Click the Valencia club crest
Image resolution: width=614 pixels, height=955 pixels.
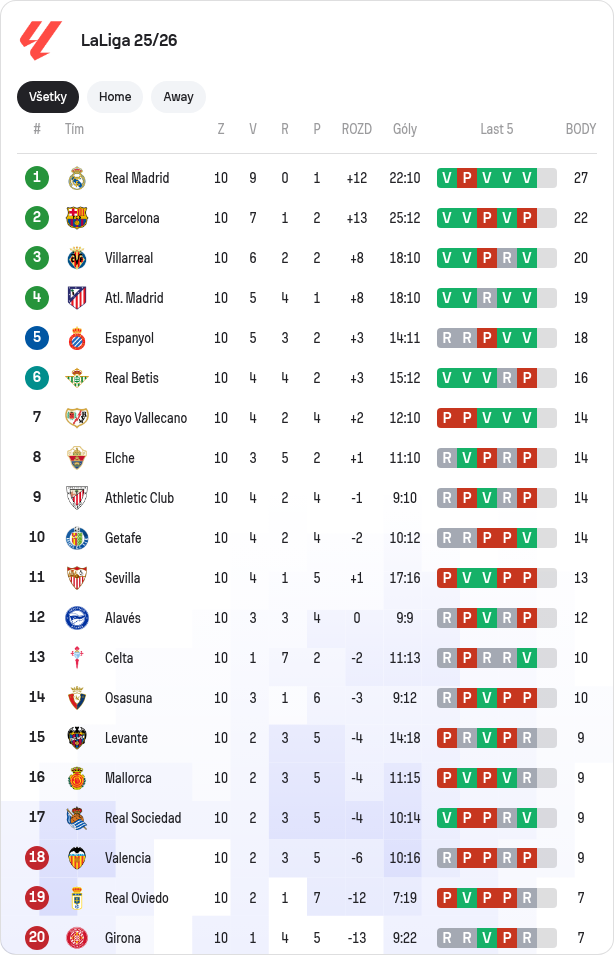click(77, 858)
